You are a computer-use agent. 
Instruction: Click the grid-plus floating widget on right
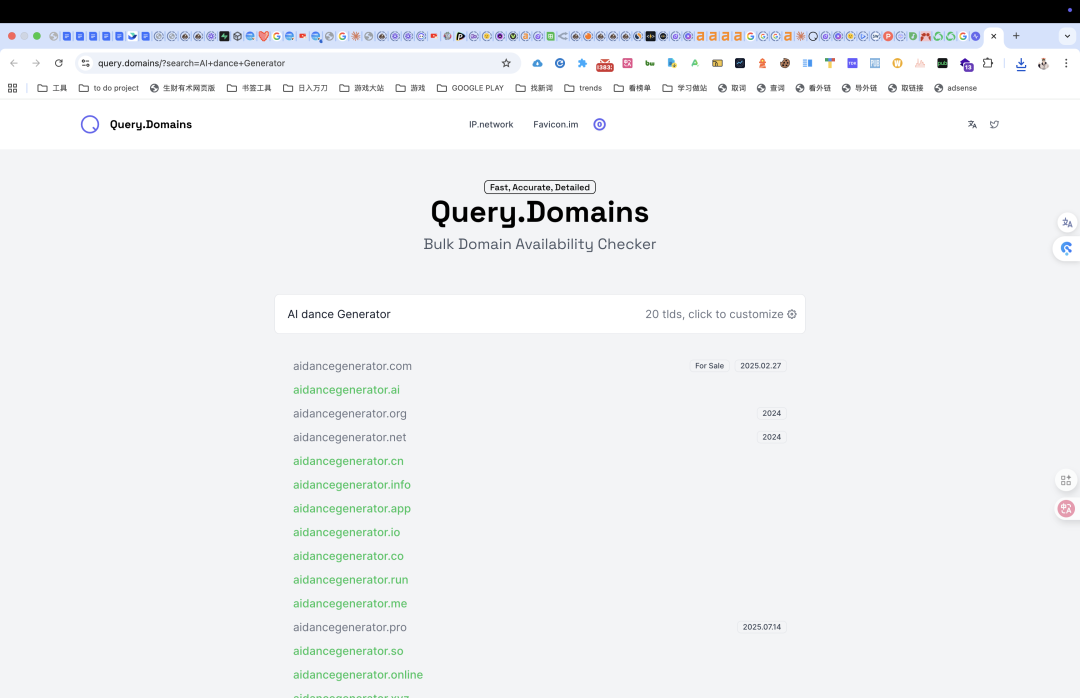pyautogui.click(x=1066, y=480)
